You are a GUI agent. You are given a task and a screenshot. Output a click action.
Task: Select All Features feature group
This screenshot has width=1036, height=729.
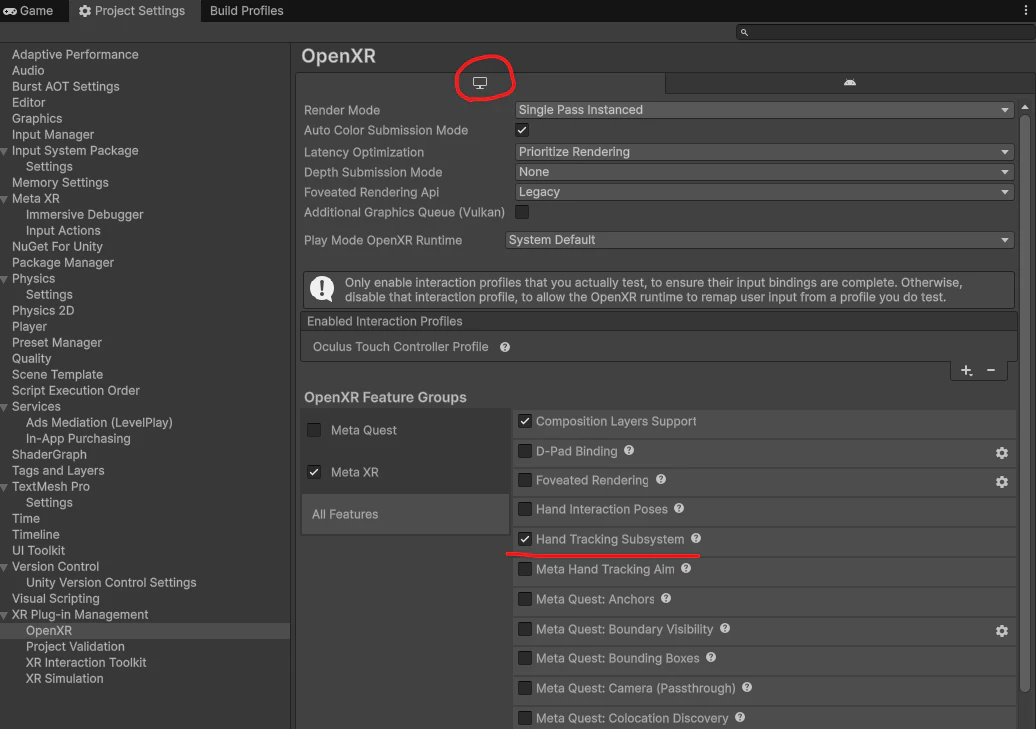(x=405, y=514)
